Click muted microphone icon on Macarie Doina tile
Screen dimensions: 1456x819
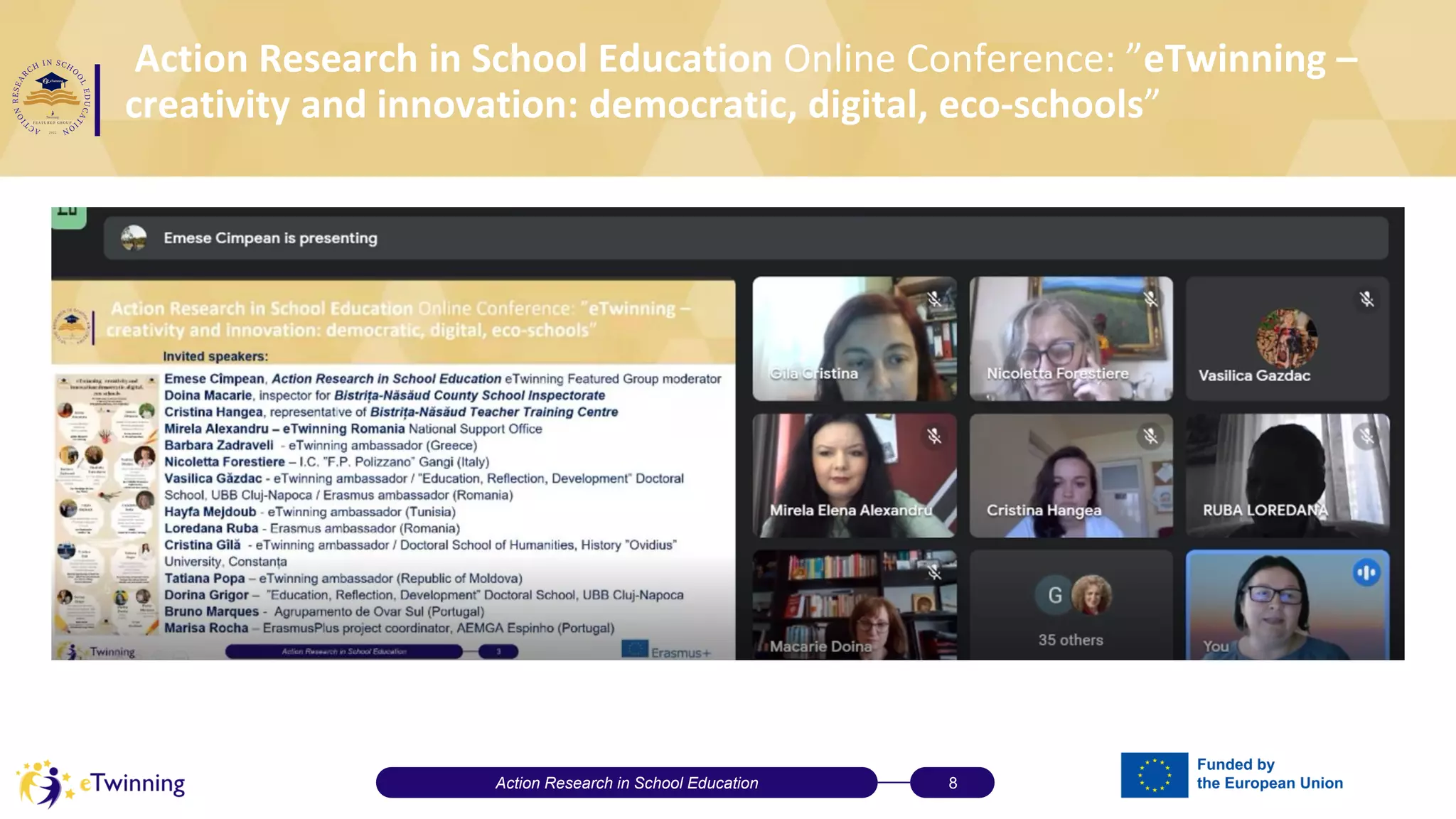pos(933,572)
